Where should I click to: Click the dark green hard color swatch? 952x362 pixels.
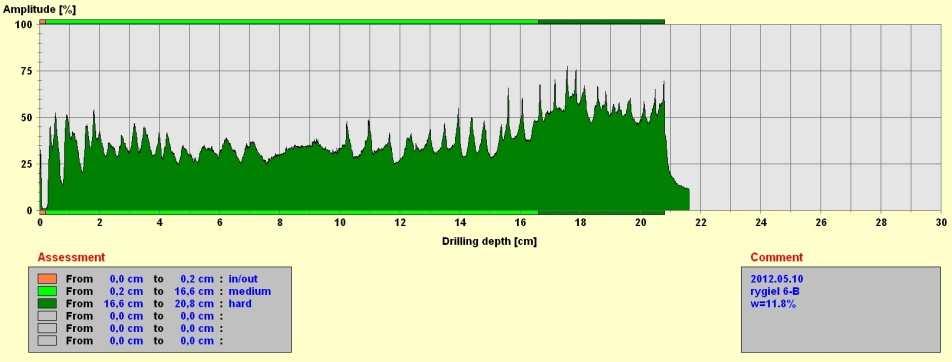(x=47, y=303)
